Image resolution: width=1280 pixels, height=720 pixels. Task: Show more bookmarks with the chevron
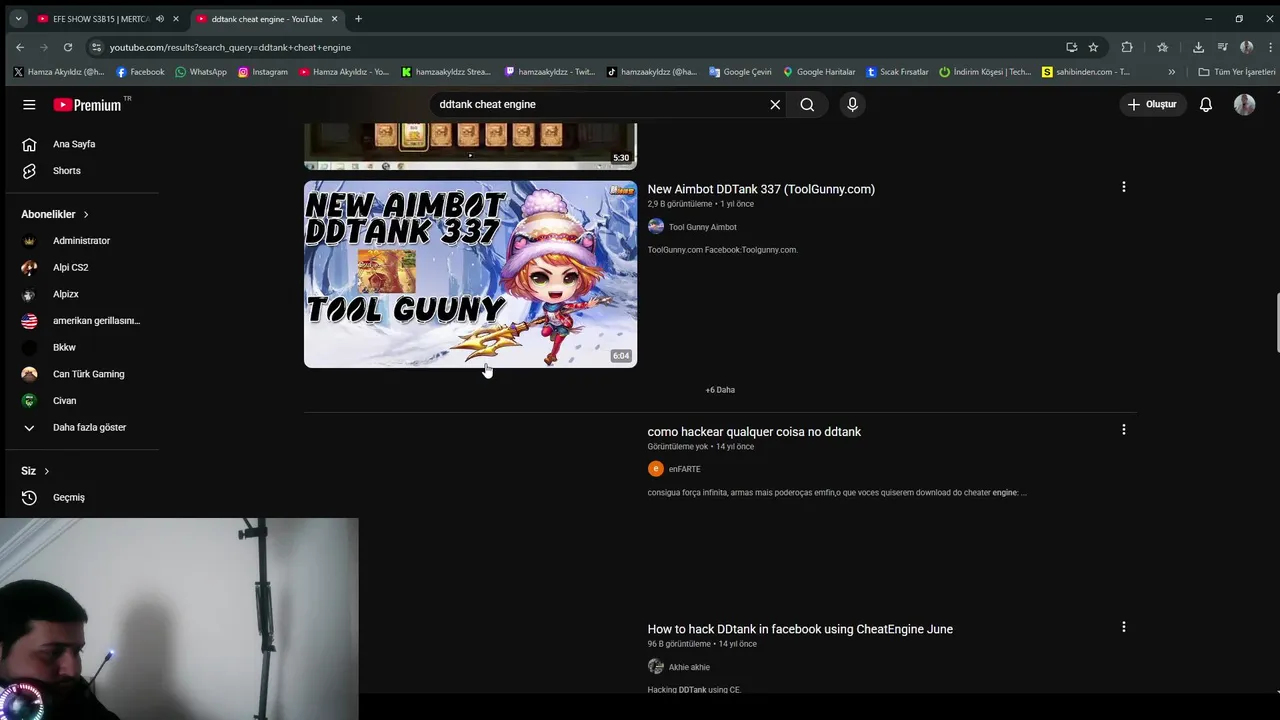(1172, 72)
